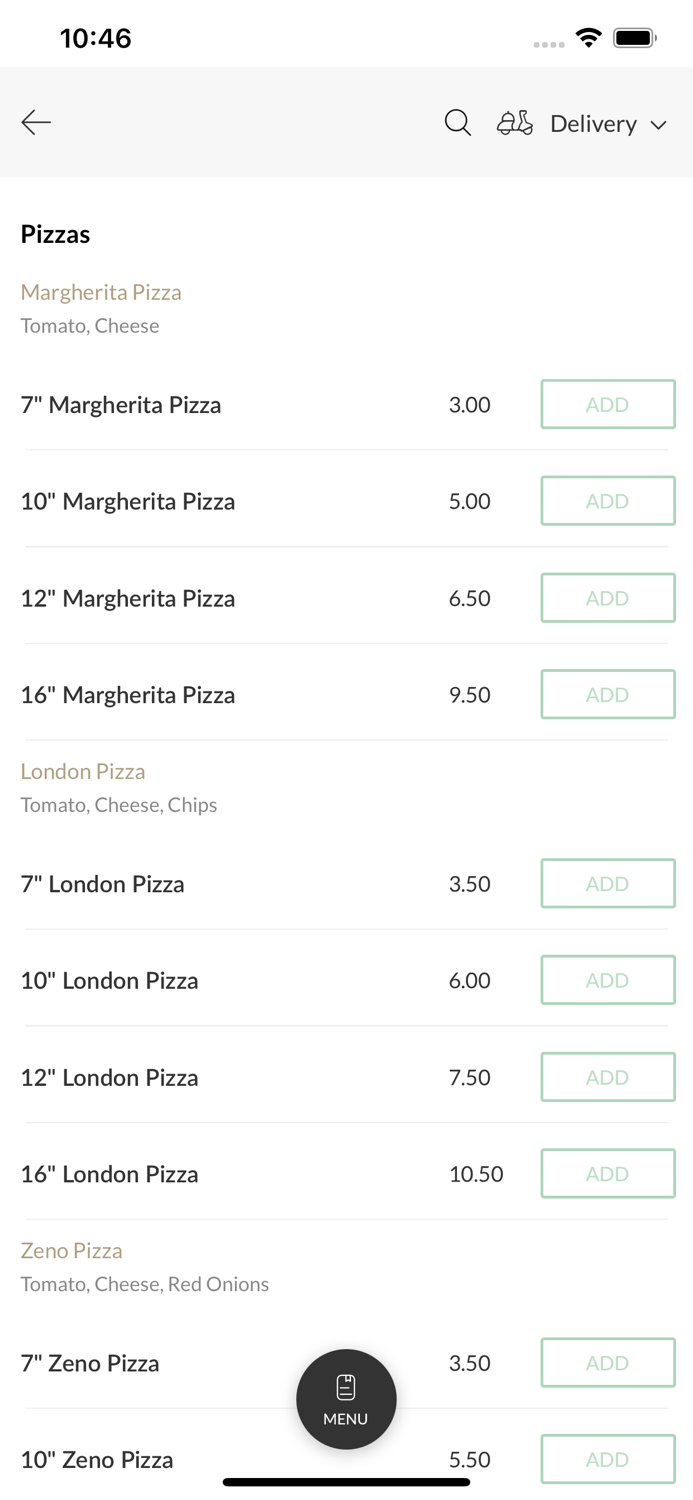Image resolution: width=693 pixels, height=1500 pixels.
Task: Tap the battery indicator in status bar
Action: tap(634, 36)
